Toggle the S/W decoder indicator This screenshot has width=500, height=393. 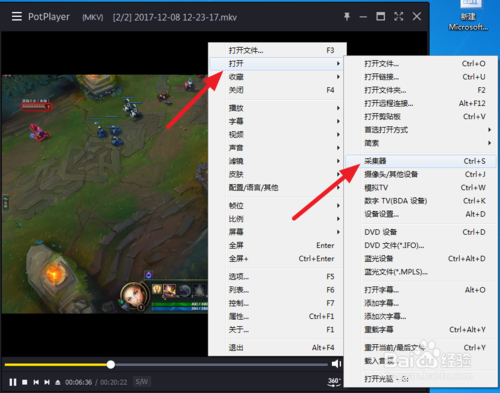pyautogui.click(x=142, y=382)
